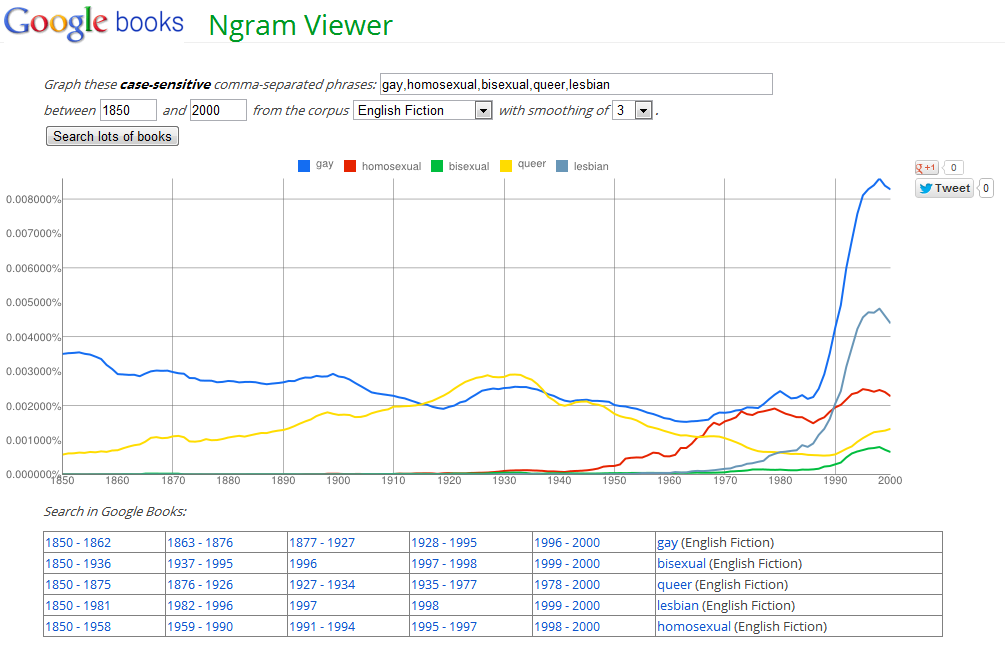Click the Google +1 button
1005x646 pixels.
[x=927, y=168]
